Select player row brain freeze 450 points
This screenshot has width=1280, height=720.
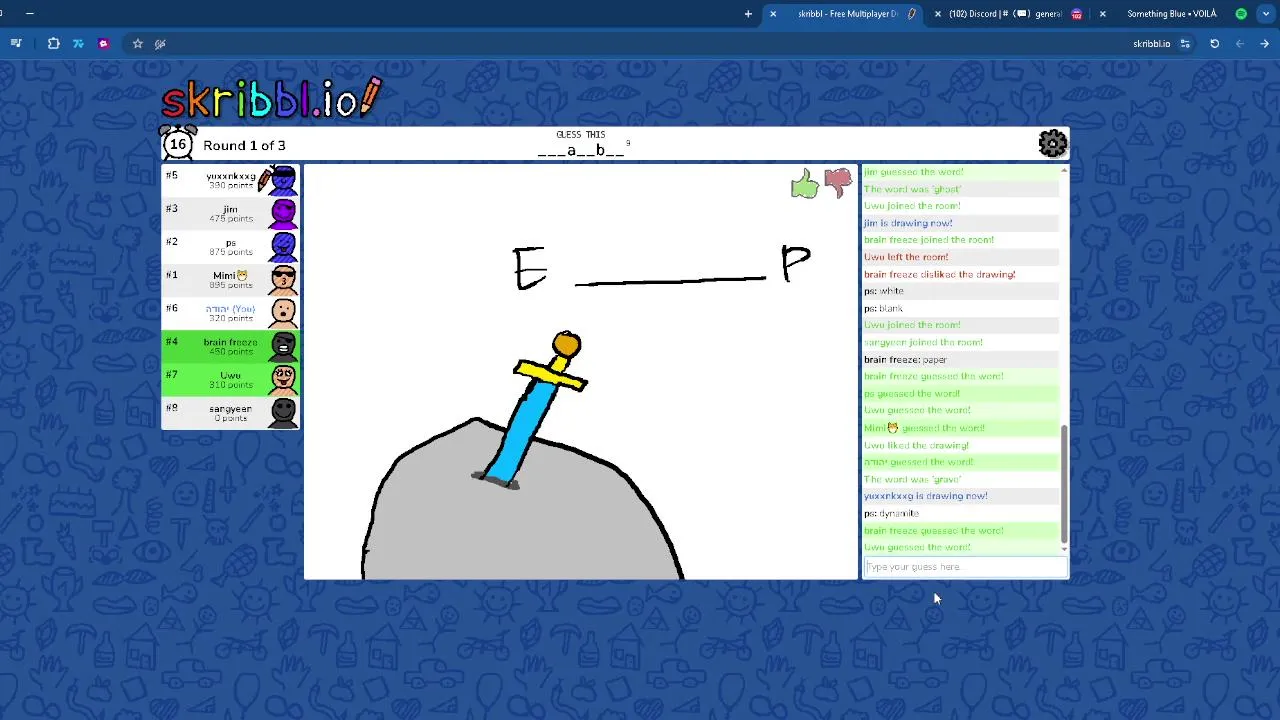tap(230, 346)
